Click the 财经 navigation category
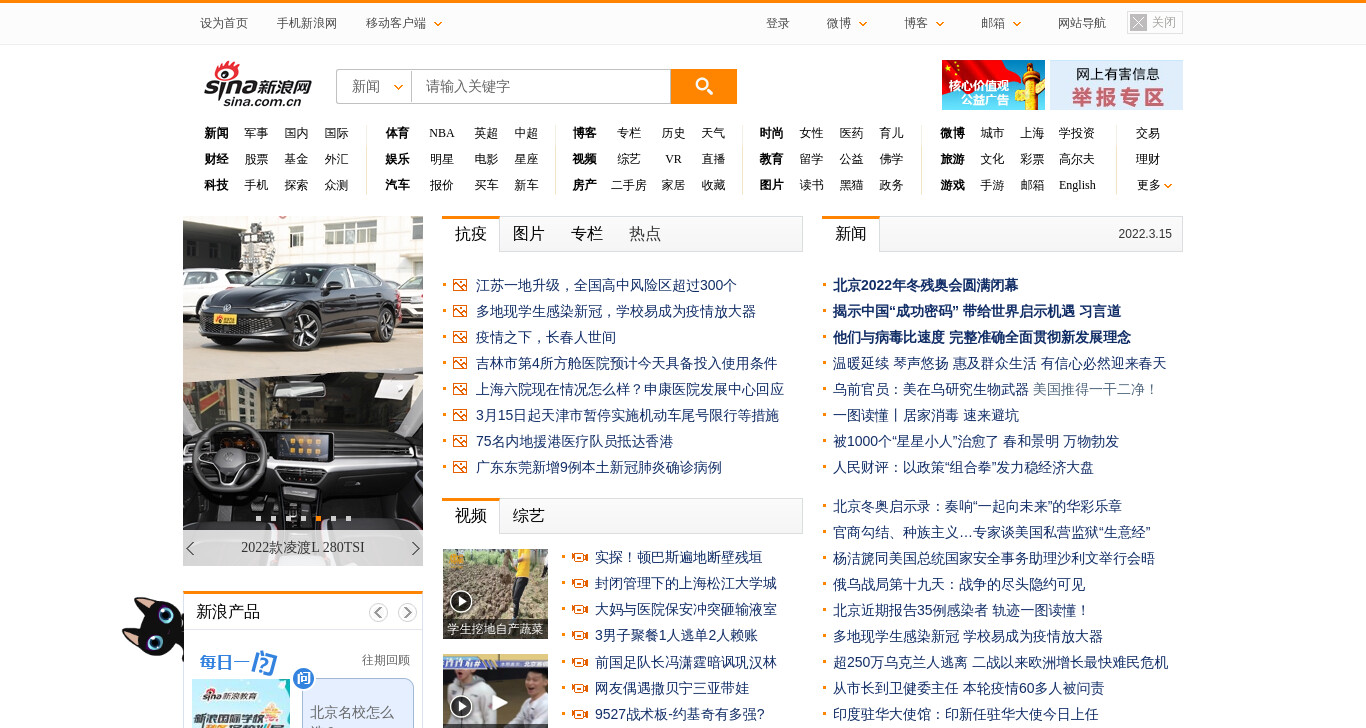The image size is (1366, 728). click(216, 159)
